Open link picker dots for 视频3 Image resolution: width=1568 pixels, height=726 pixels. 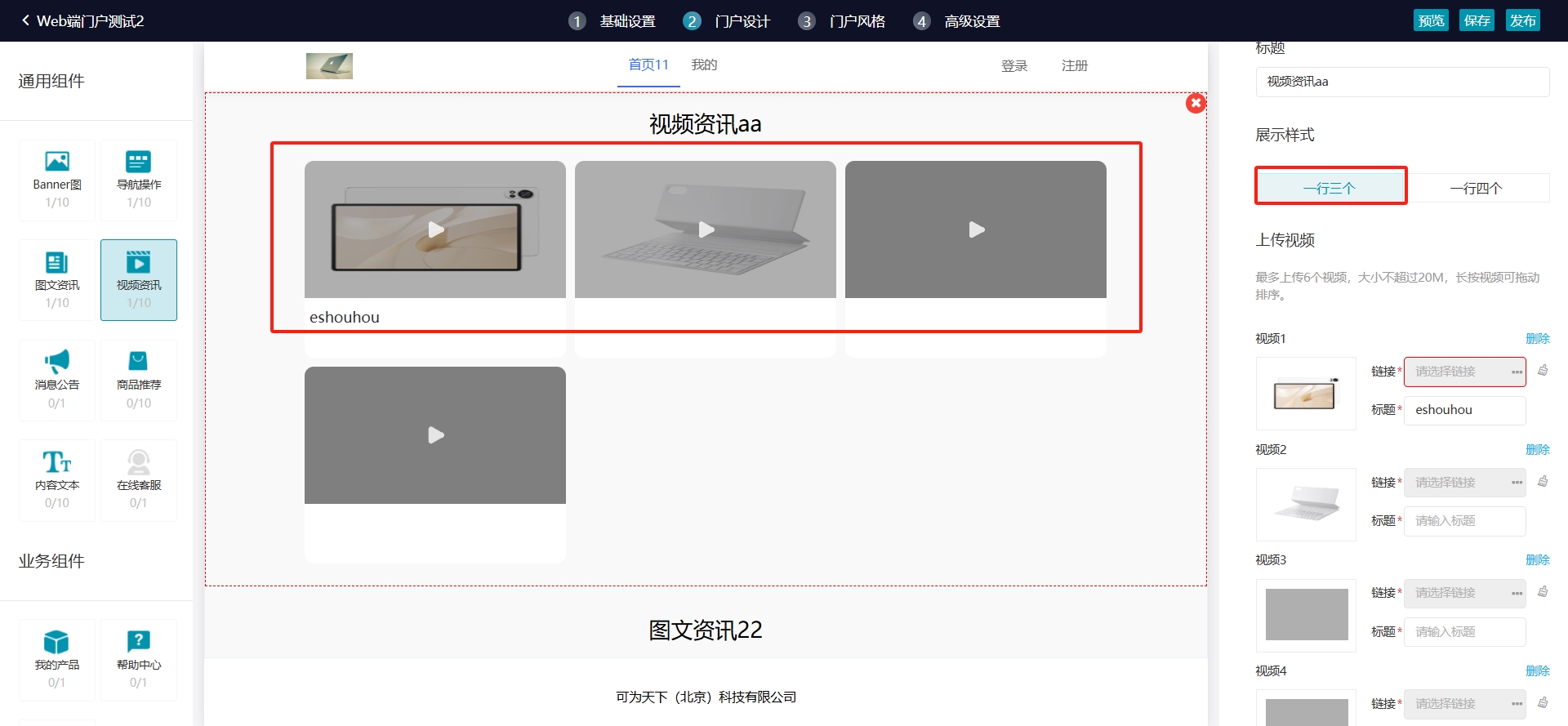click(1517, 593)
